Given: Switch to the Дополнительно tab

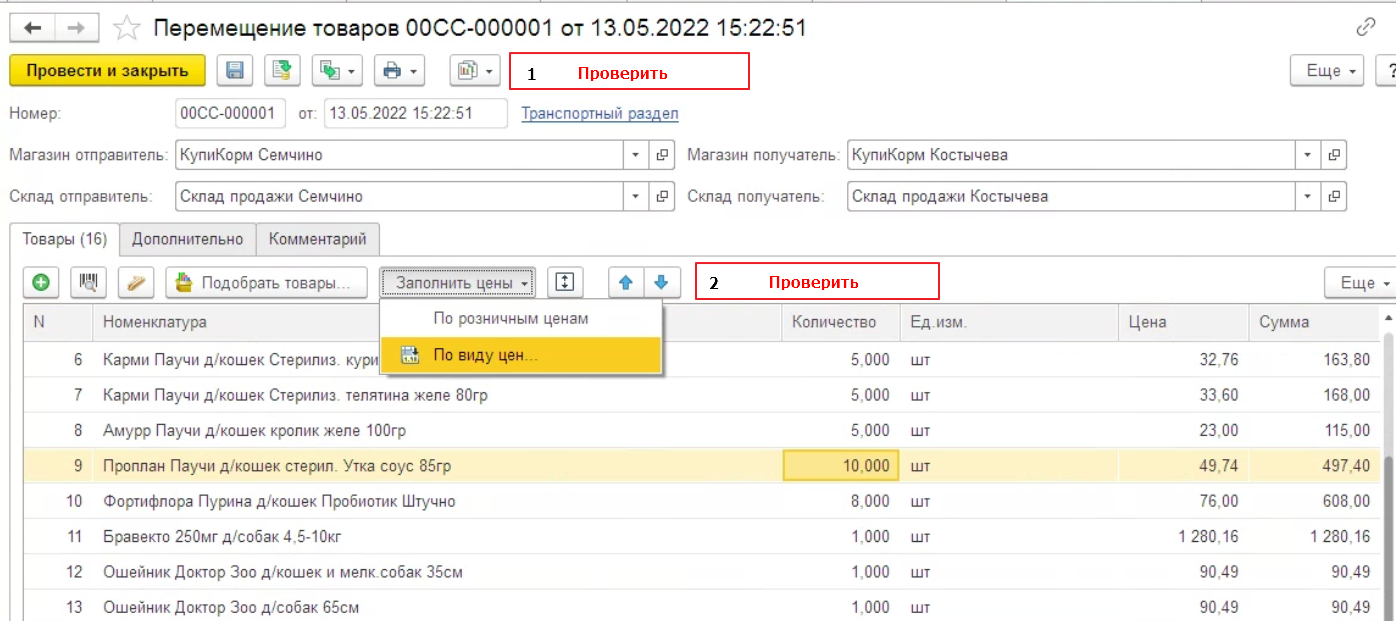Looking at the screenshot, I should click(x=188, y=240).
